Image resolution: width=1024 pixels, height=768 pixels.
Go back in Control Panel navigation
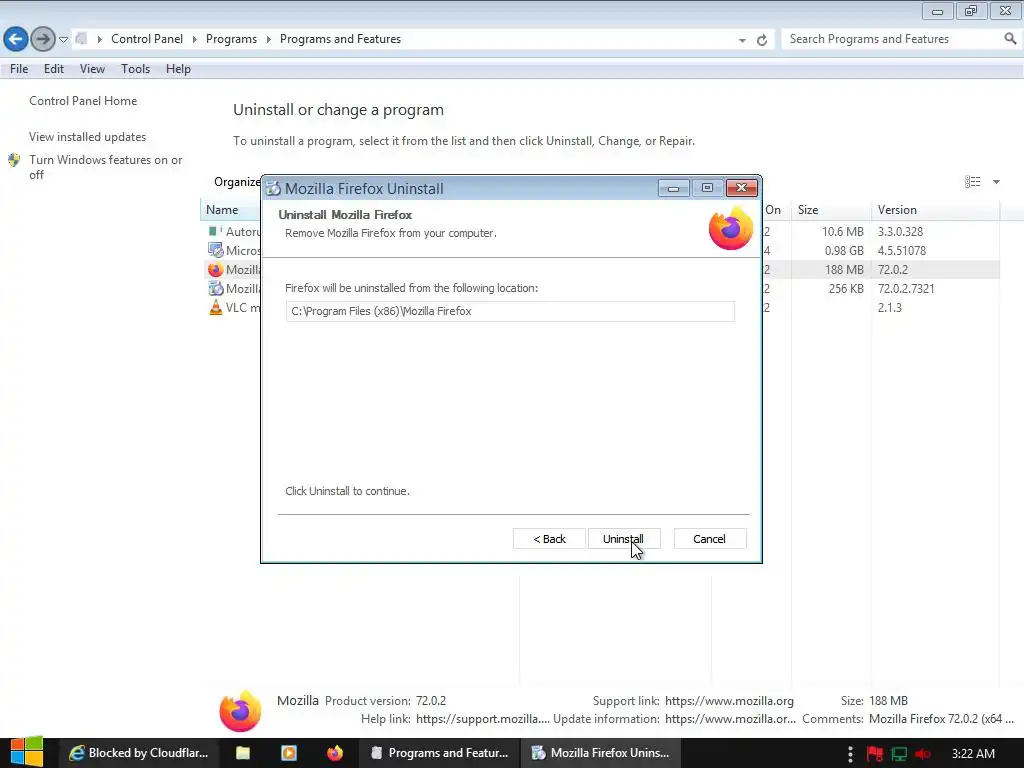(x=16, y=39)
